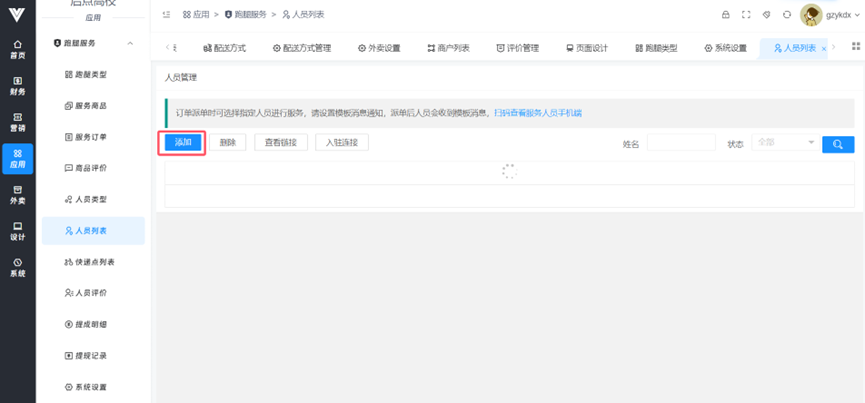Click the blue search magnifier button
The height and width of the screenshot is (403, 865).
(838, 144)
